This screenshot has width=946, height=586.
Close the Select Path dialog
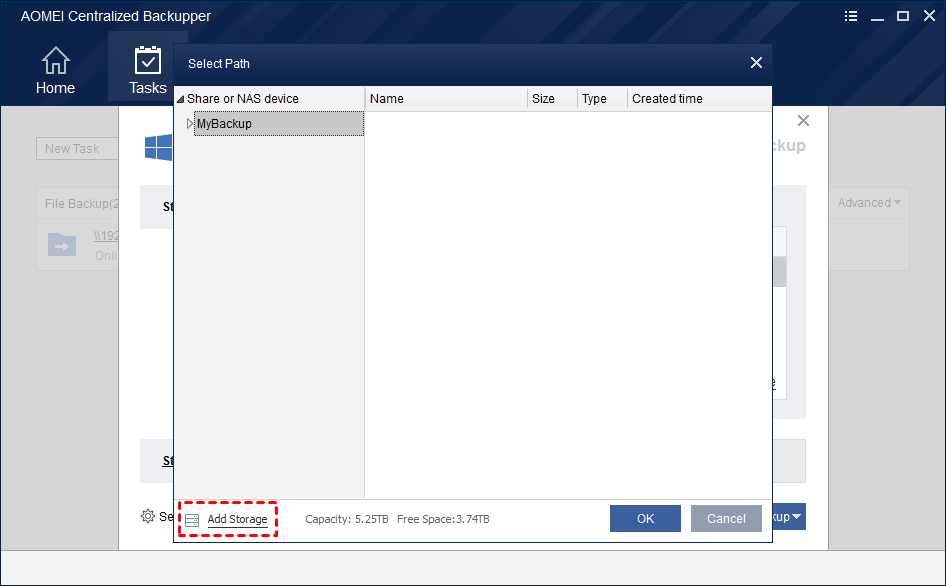(x=756, y=63)
